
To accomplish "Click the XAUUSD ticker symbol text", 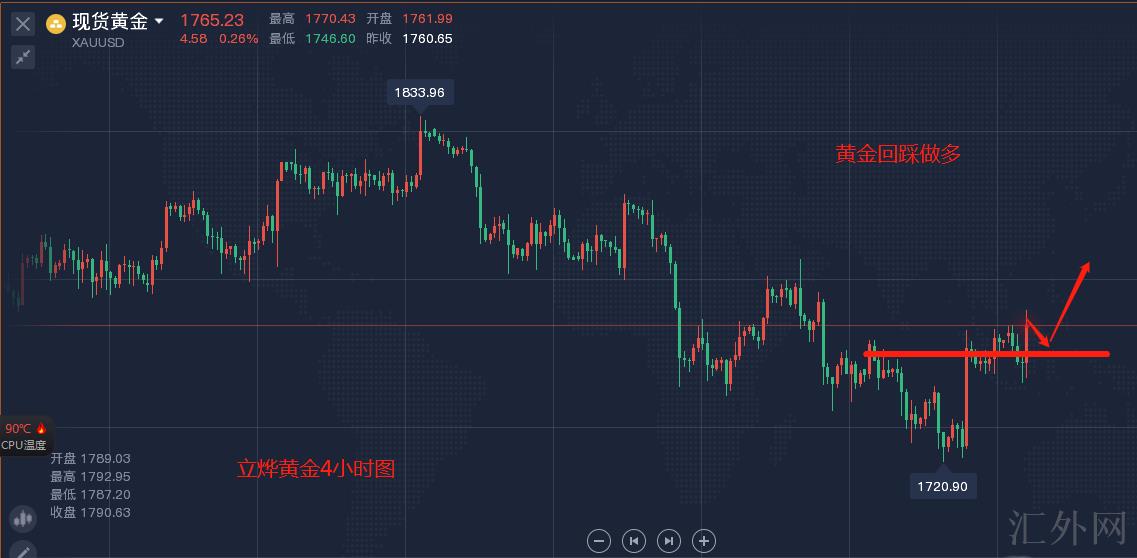I will (x=98, y=42).
